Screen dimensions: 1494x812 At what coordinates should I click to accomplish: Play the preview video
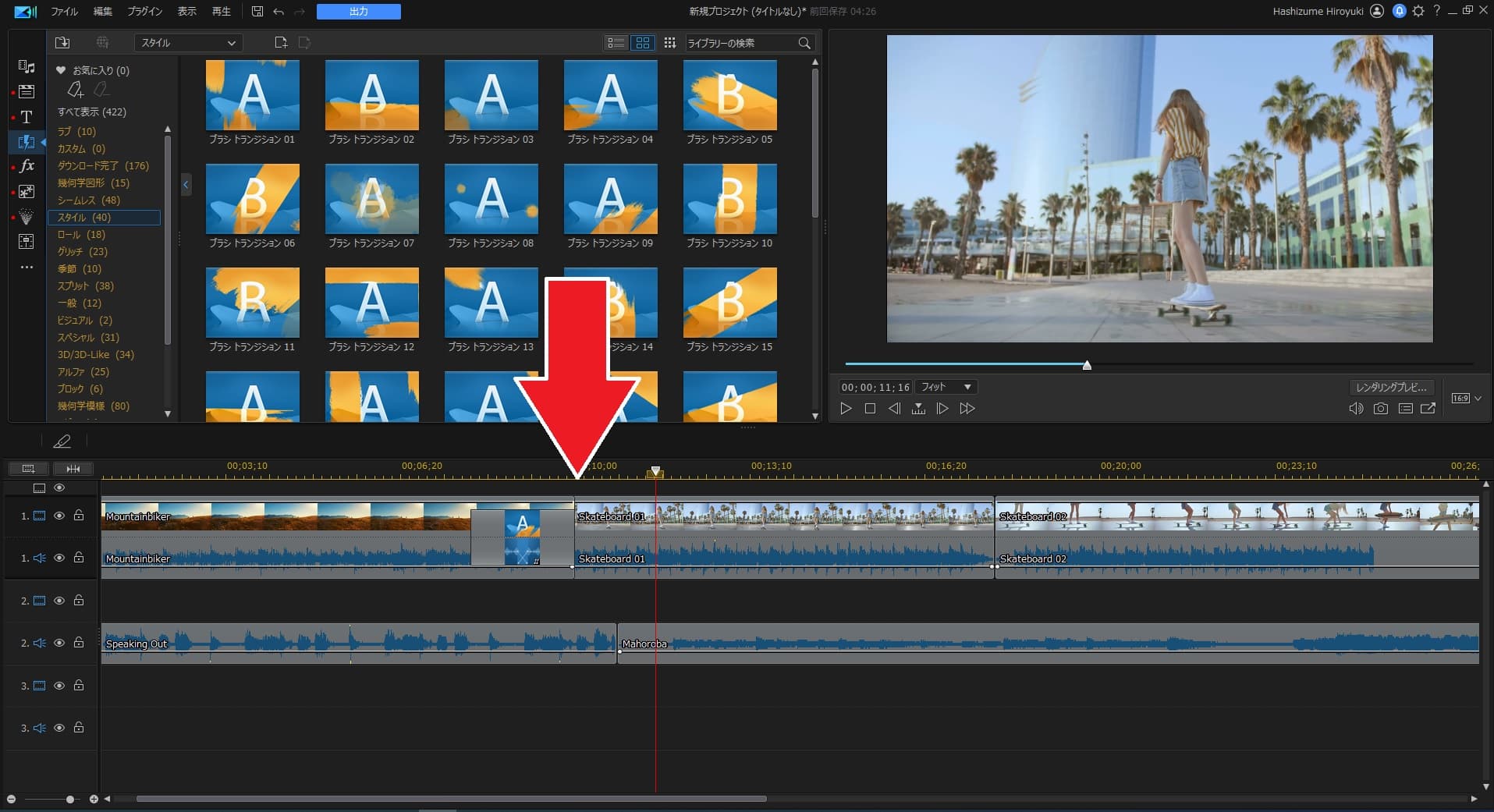point(846,409)
